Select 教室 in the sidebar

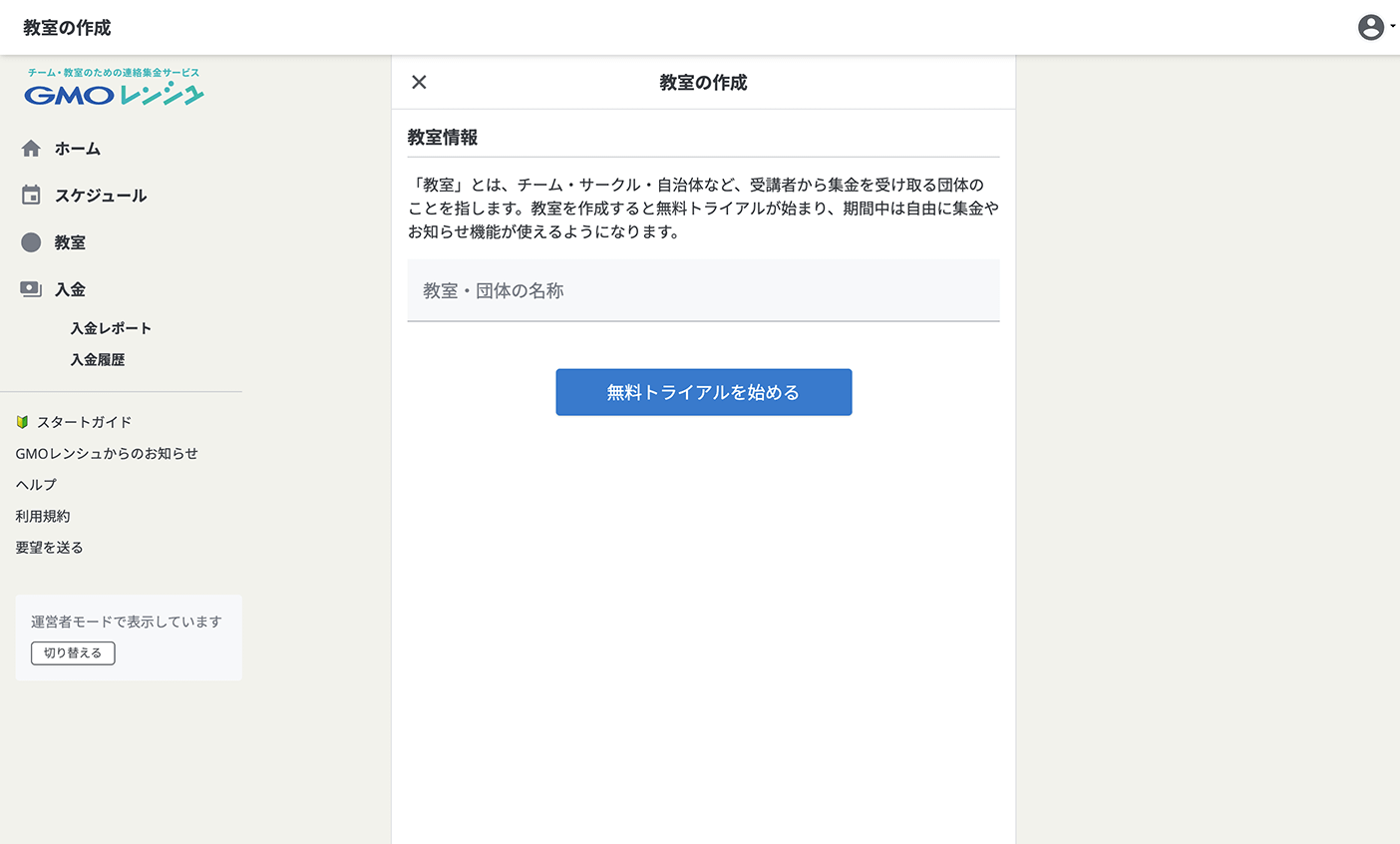pyautogui.click(x=70, y=242)
